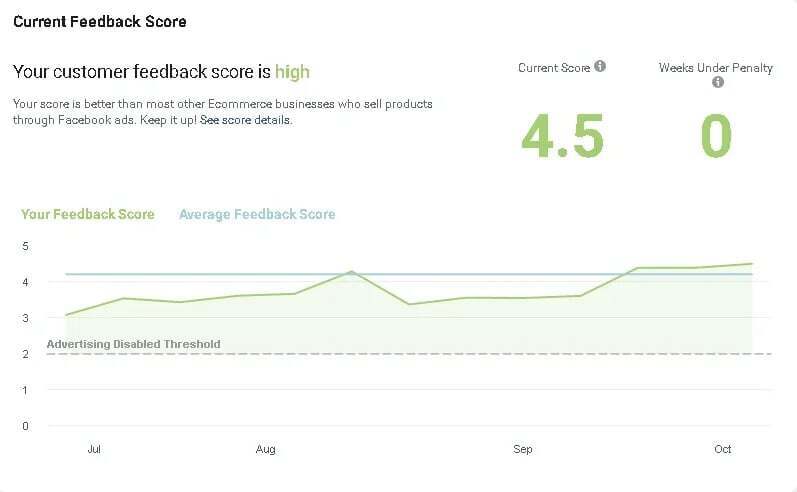This screenshot has height=492, width=797.
Task: Click the Jul label on the x-axis
Action: pyautogui.click(x=94, y=449)
